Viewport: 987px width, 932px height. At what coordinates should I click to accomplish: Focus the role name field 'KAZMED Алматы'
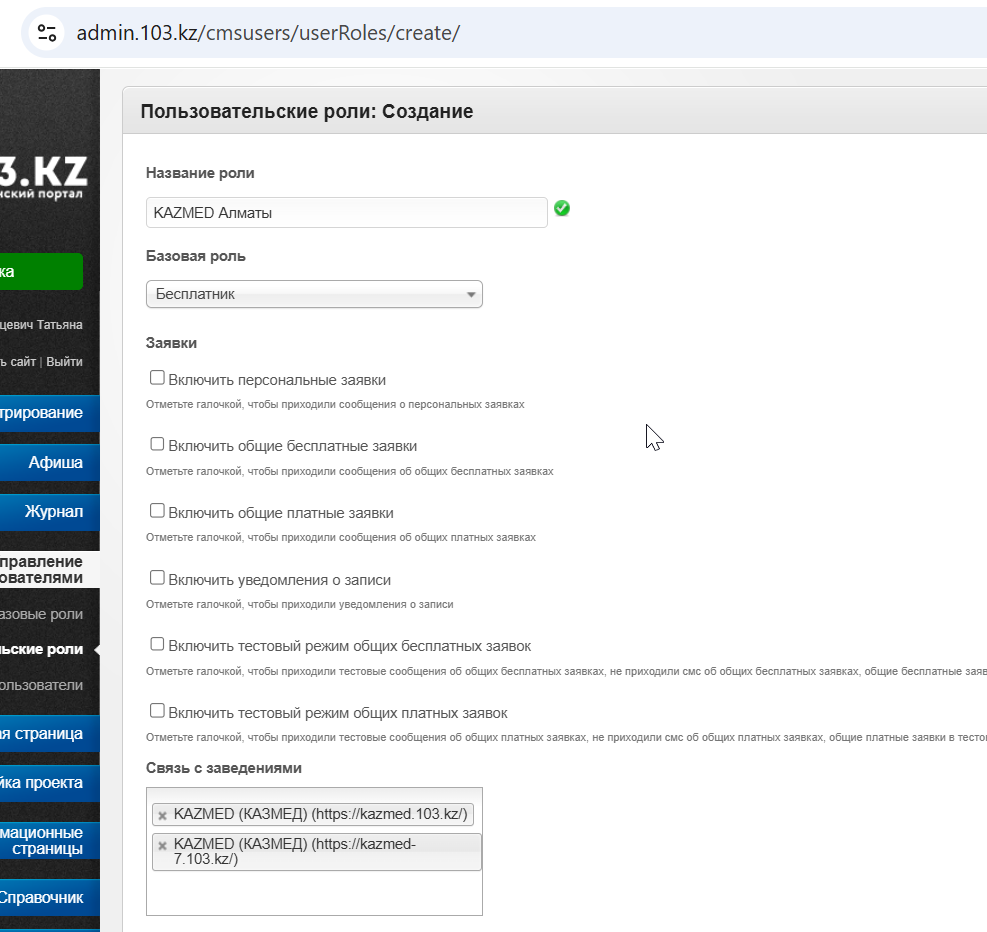pyautogui.click(x=346, y=213)
